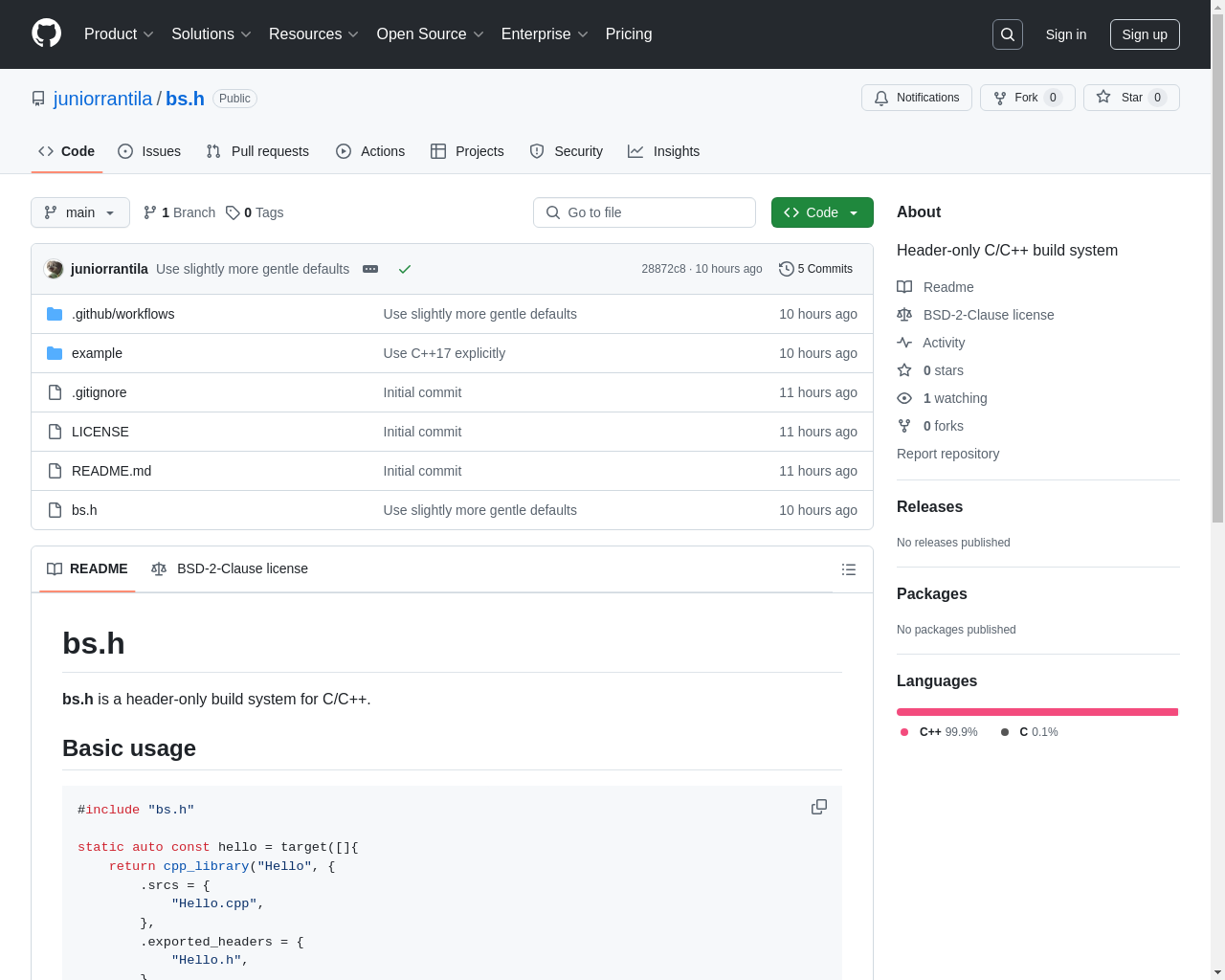Screen dimensions: 1225x980
Task: Expand the Open Source menu
Action: [x=431, y=34]
